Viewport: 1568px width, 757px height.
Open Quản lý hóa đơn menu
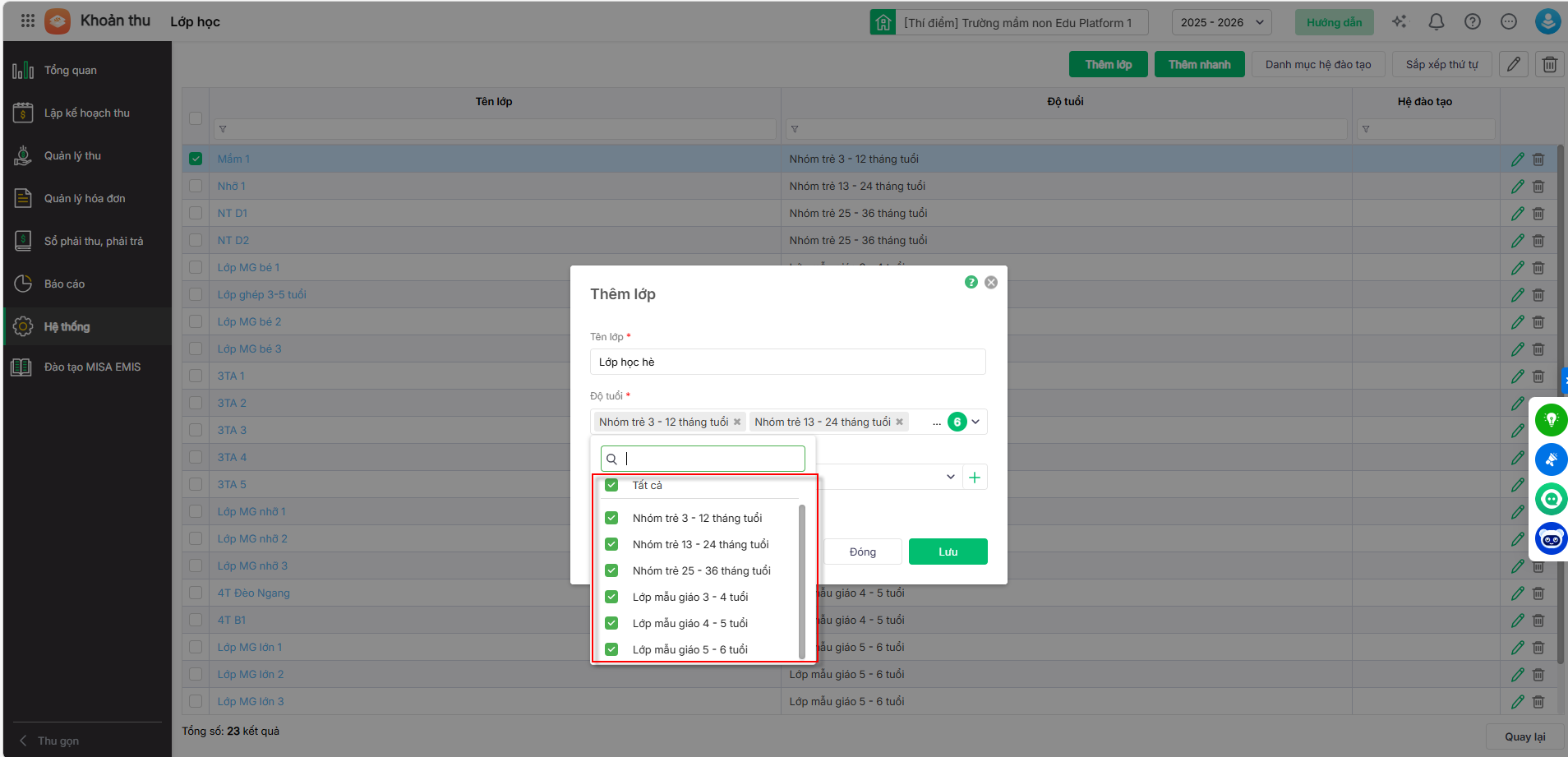coord(88,198)
